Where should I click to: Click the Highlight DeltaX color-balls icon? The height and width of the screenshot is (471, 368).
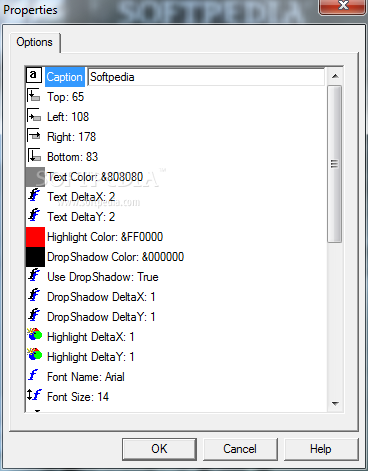[35, 334]
